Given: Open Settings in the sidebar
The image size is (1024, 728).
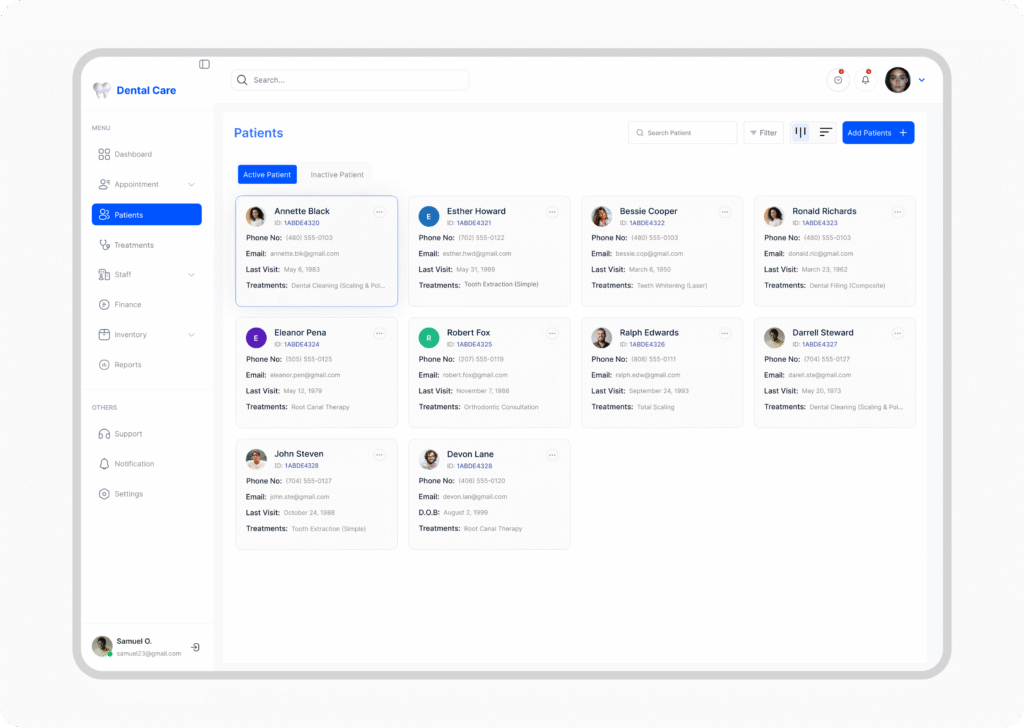Looking at the screenshot, I should [x=128, y=494].
